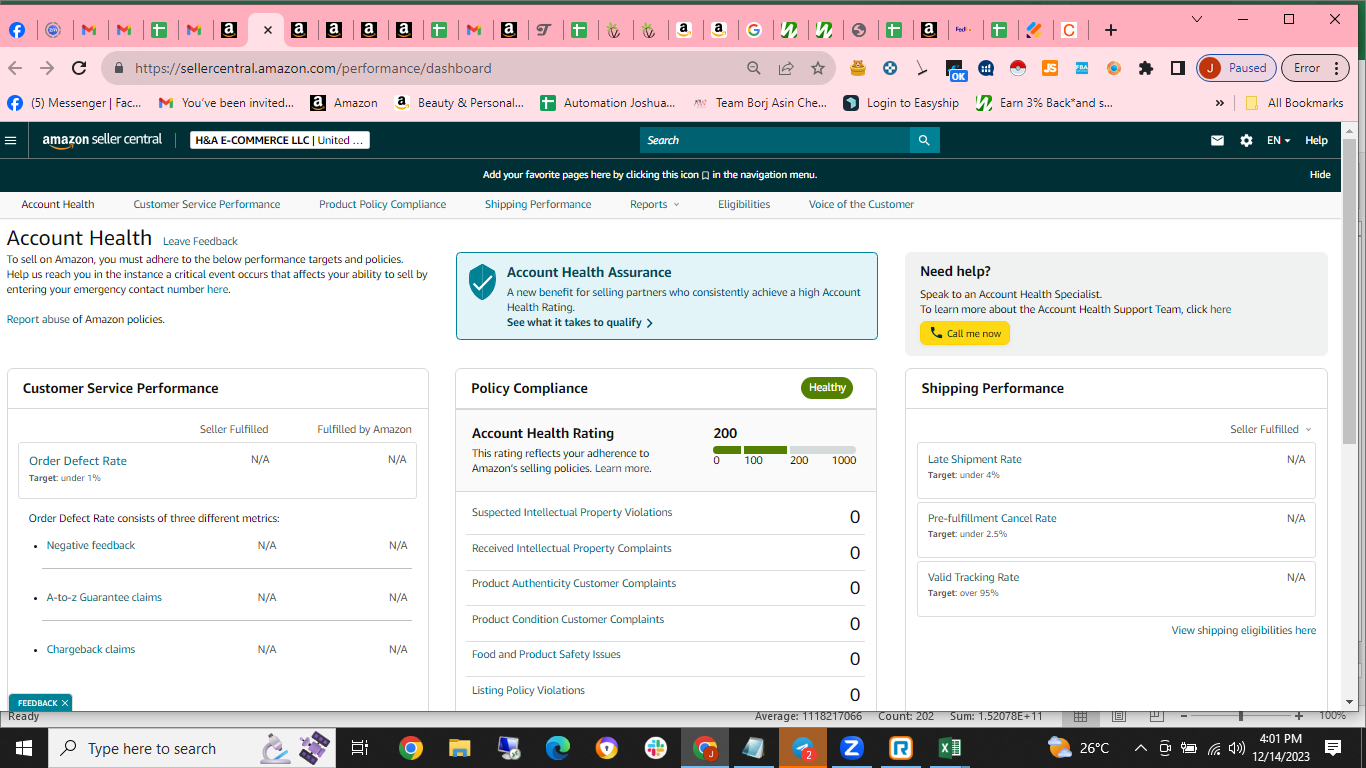Open the EN language dropdown
Viewport: 1366px width, 768px height.
1278,140
